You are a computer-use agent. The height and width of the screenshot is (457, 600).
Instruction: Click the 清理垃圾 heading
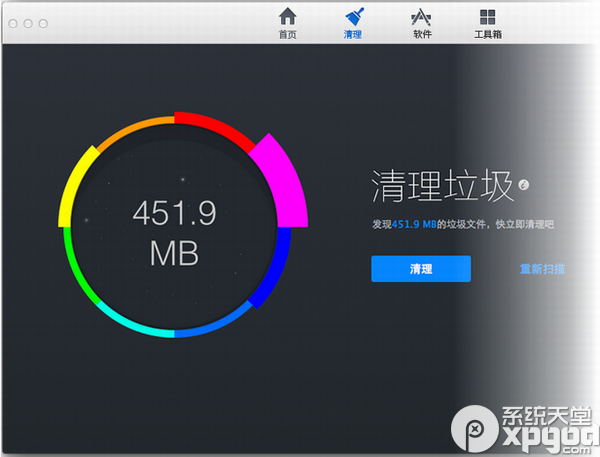tap(442, 186)
